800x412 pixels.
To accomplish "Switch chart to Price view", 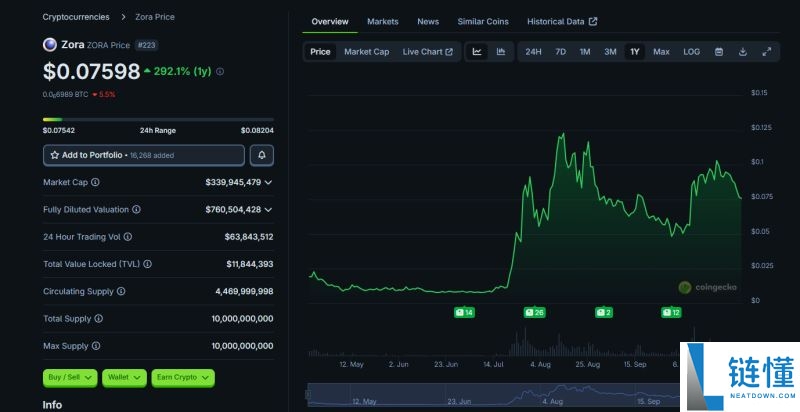I will click(320, 52).
